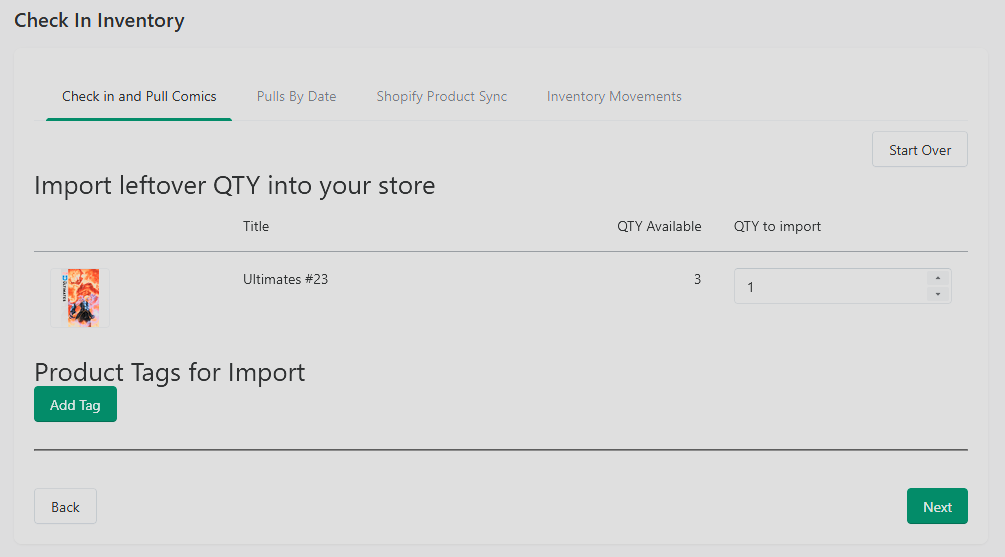
Task: Go to the Shopify Product Sync tab
Action: 442,96
